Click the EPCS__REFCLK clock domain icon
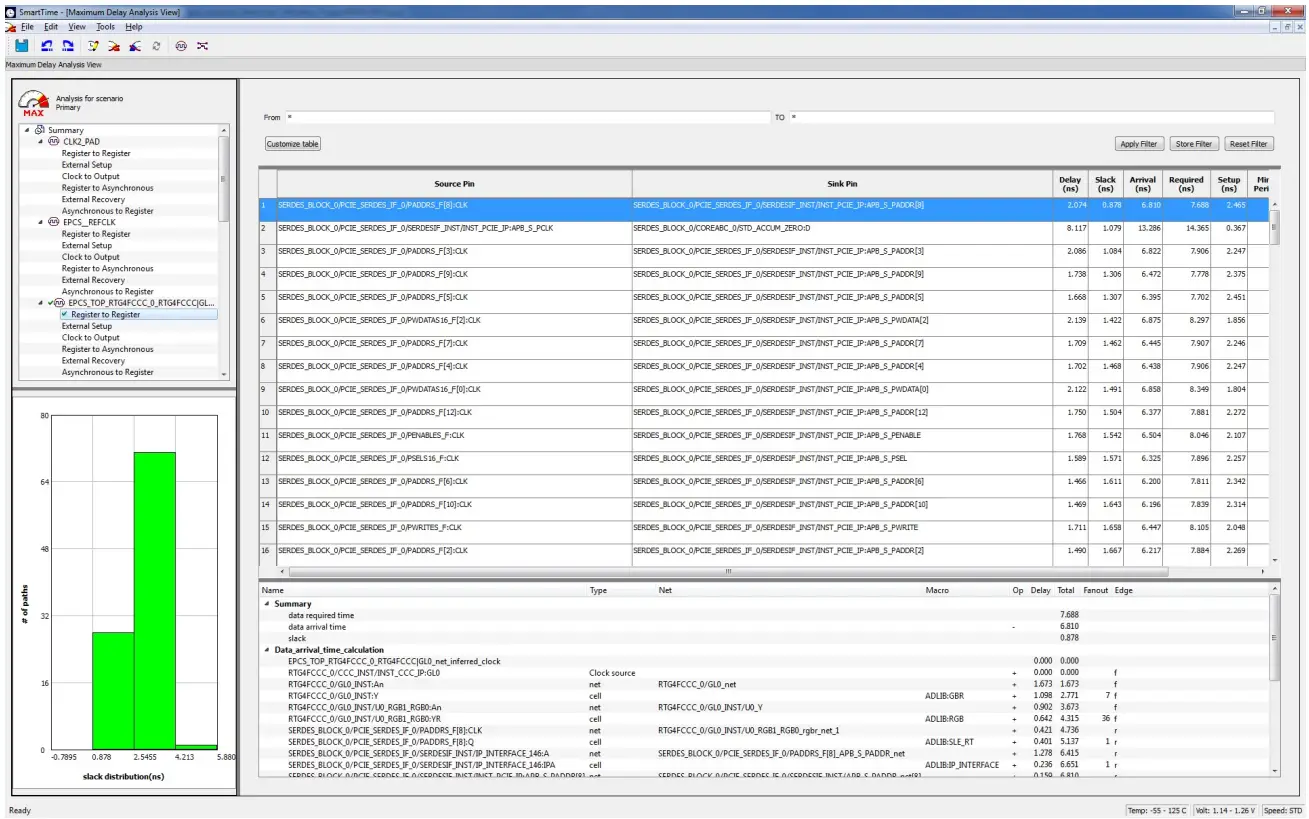The height and width of the screenshot is (819, 1309). (x=53, y=222)
